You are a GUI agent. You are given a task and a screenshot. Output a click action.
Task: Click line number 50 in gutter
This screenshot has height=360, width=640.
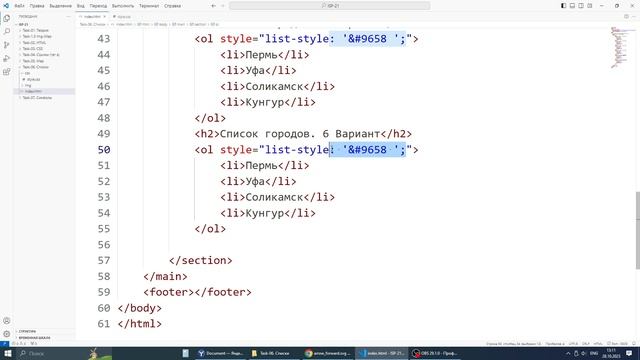click(104, 150)
